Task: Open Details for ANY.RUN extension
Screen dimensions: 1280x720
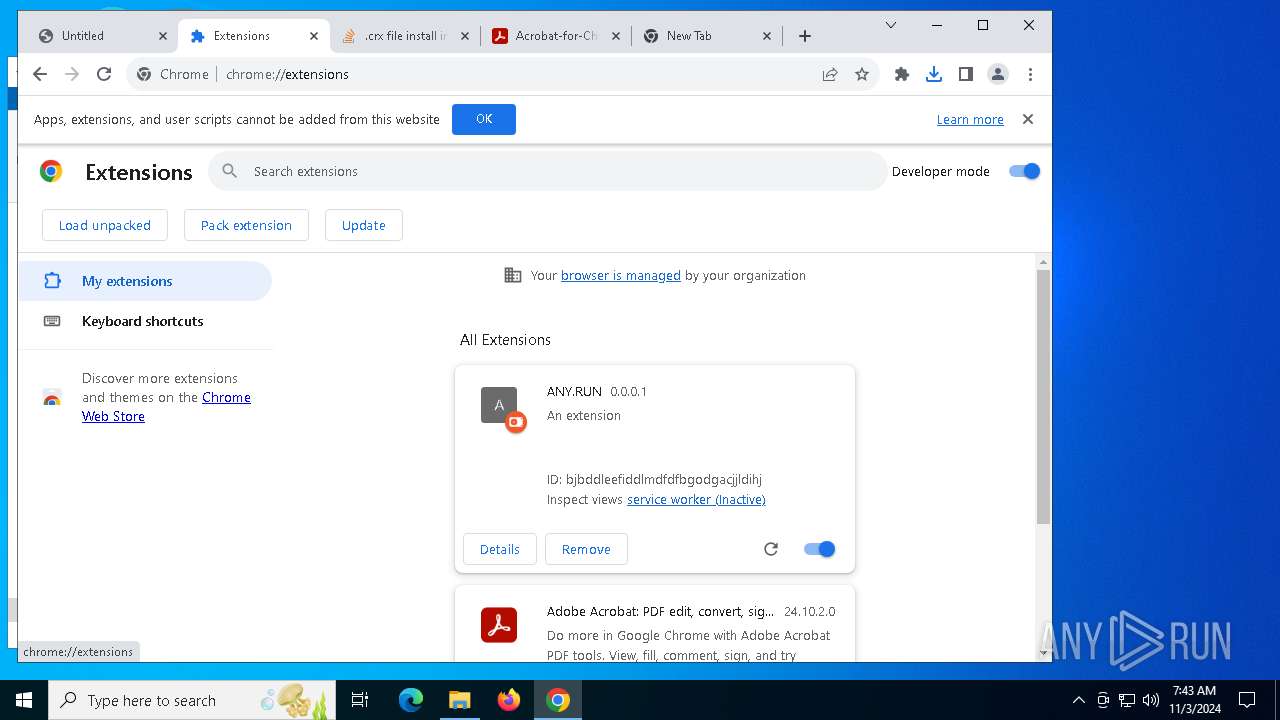Action: [x=500, y=549]
